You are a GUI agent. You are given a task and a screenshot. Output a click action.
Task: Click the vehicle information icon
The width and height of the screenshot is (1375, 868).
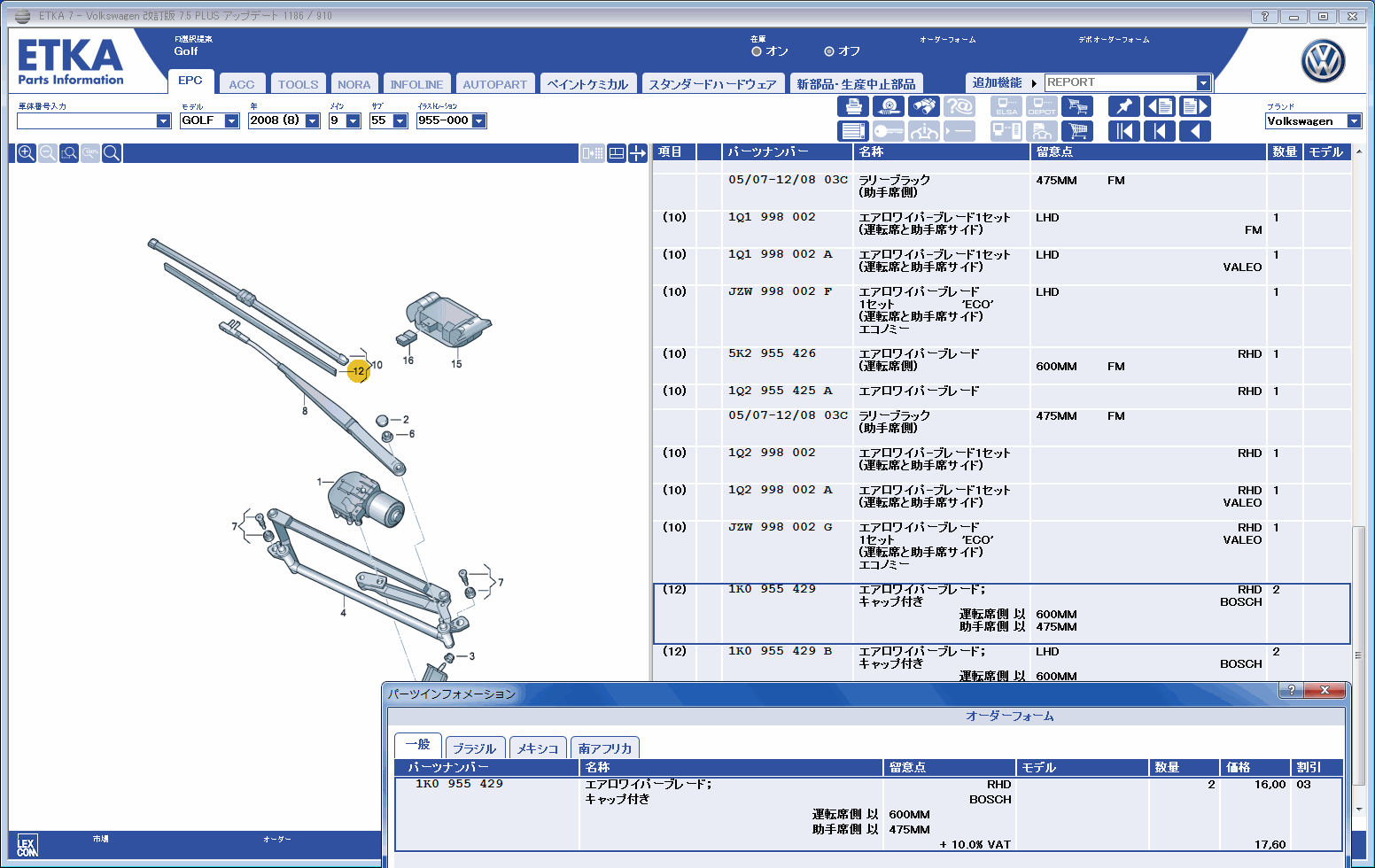[x=924, y=131]
